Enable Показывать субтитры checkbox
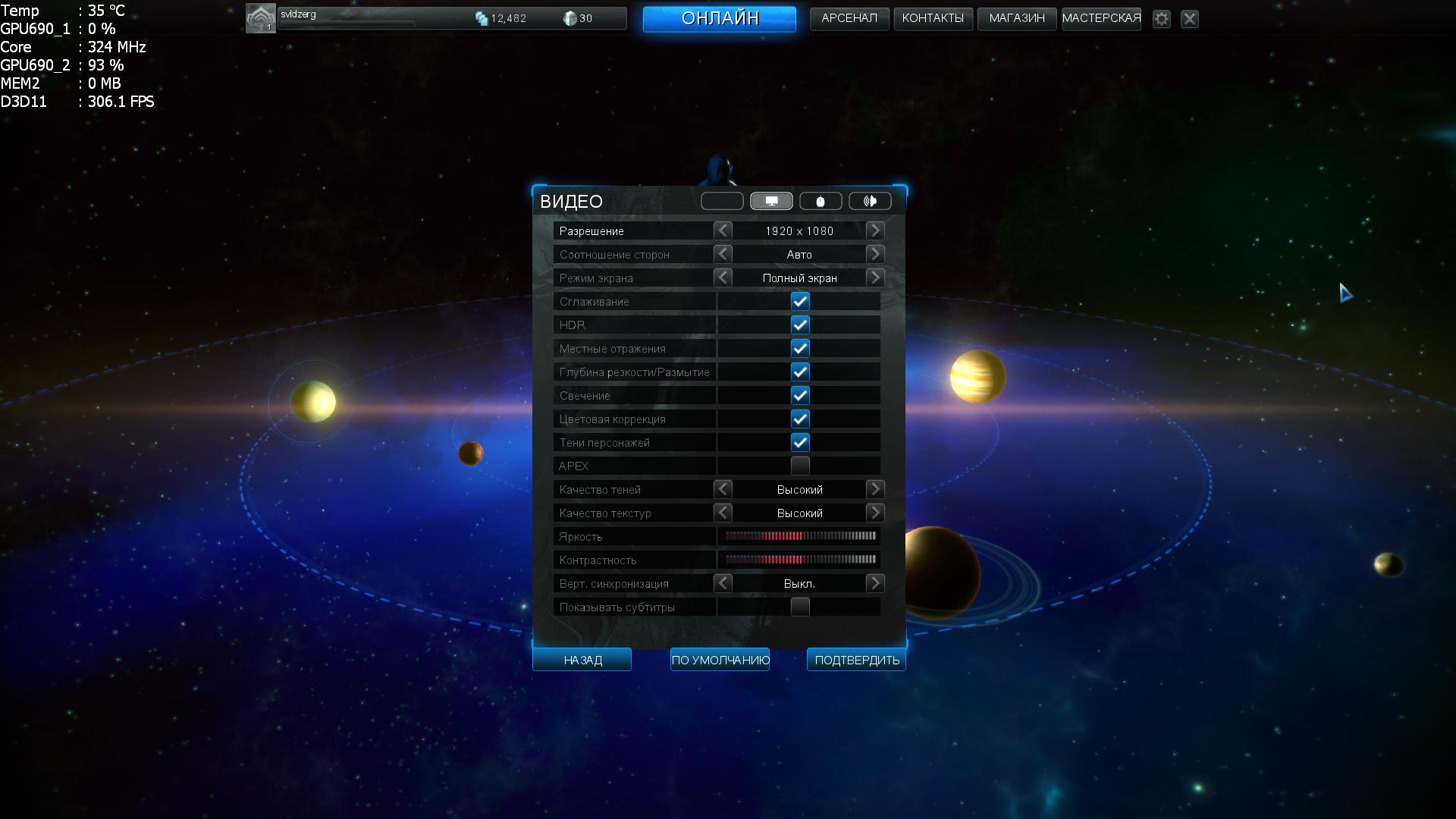1456x819 pixels. point(800,607)
